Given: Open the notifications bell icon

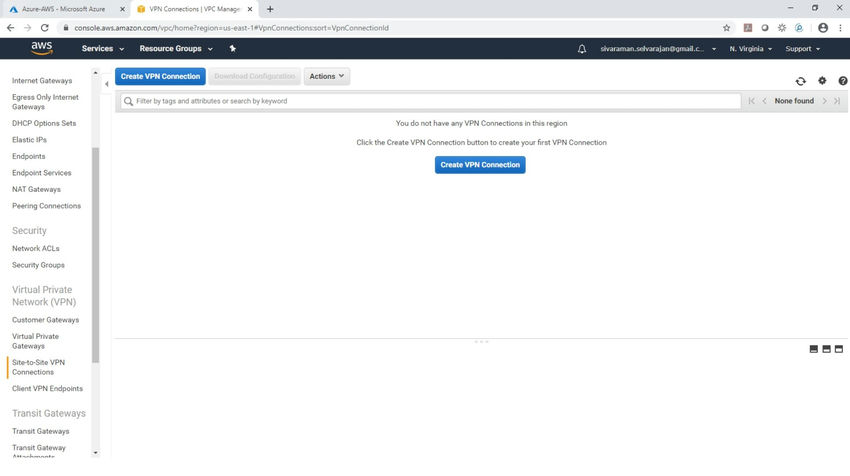Looking at the screenshot, I should pyautogui.click(x=582, y=49).
